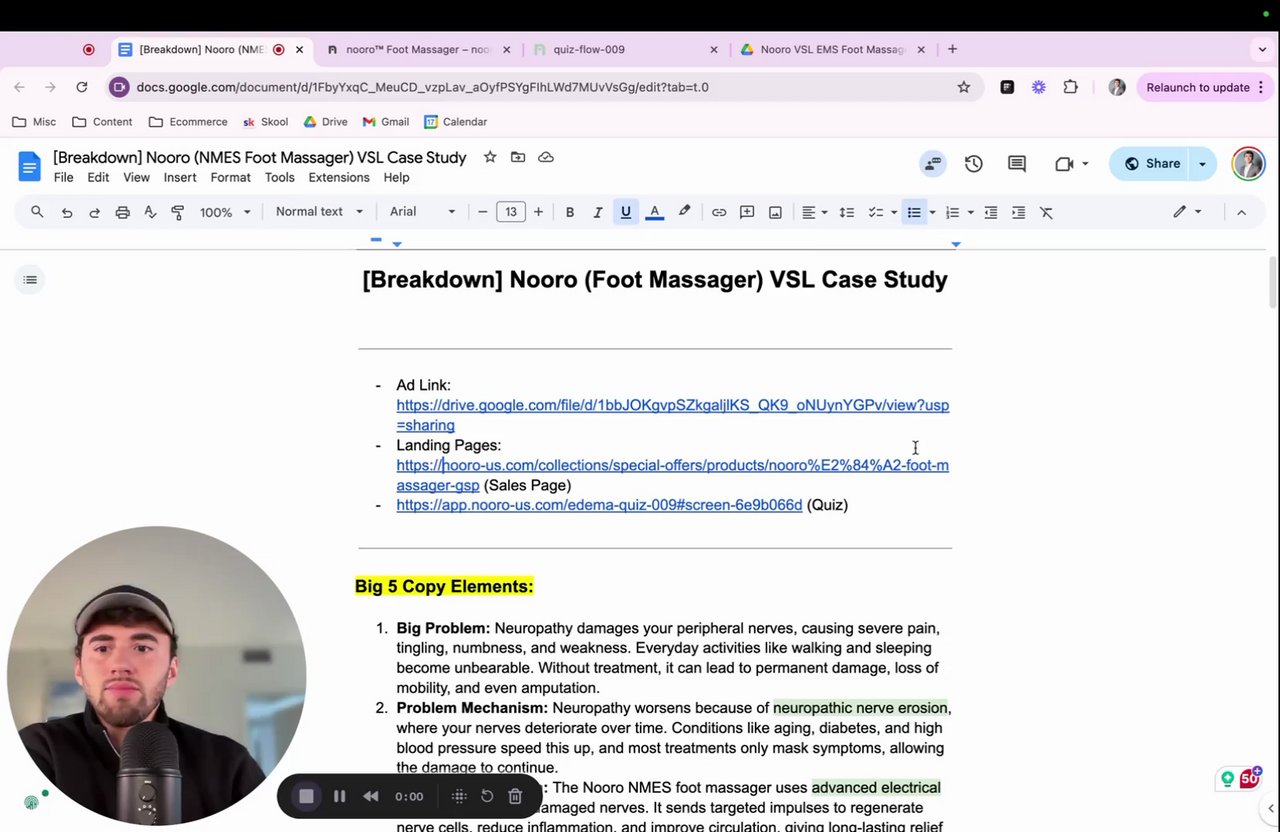Pause the screen recording
This screenshot has width=1280, height=832.
(340, 796)
